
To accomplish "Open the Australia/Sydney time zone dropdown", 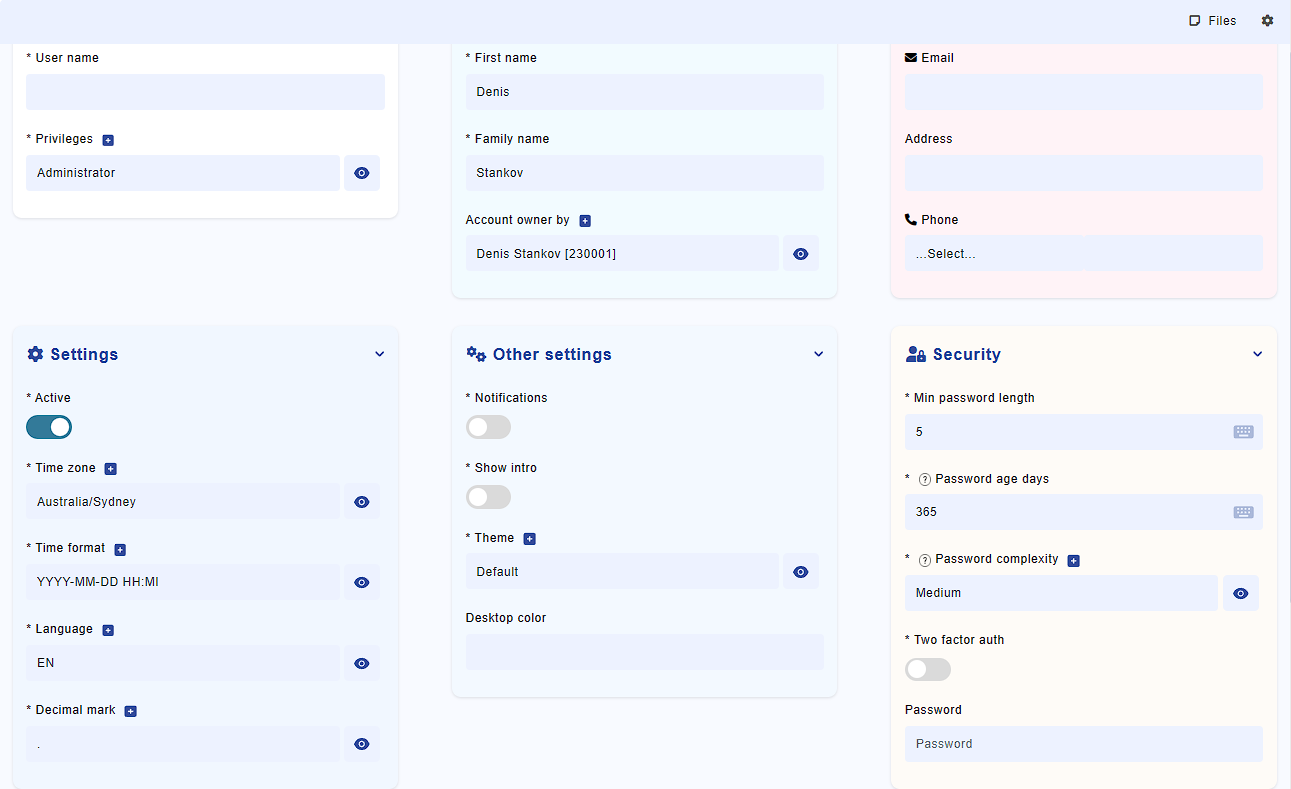I will 183,502.
